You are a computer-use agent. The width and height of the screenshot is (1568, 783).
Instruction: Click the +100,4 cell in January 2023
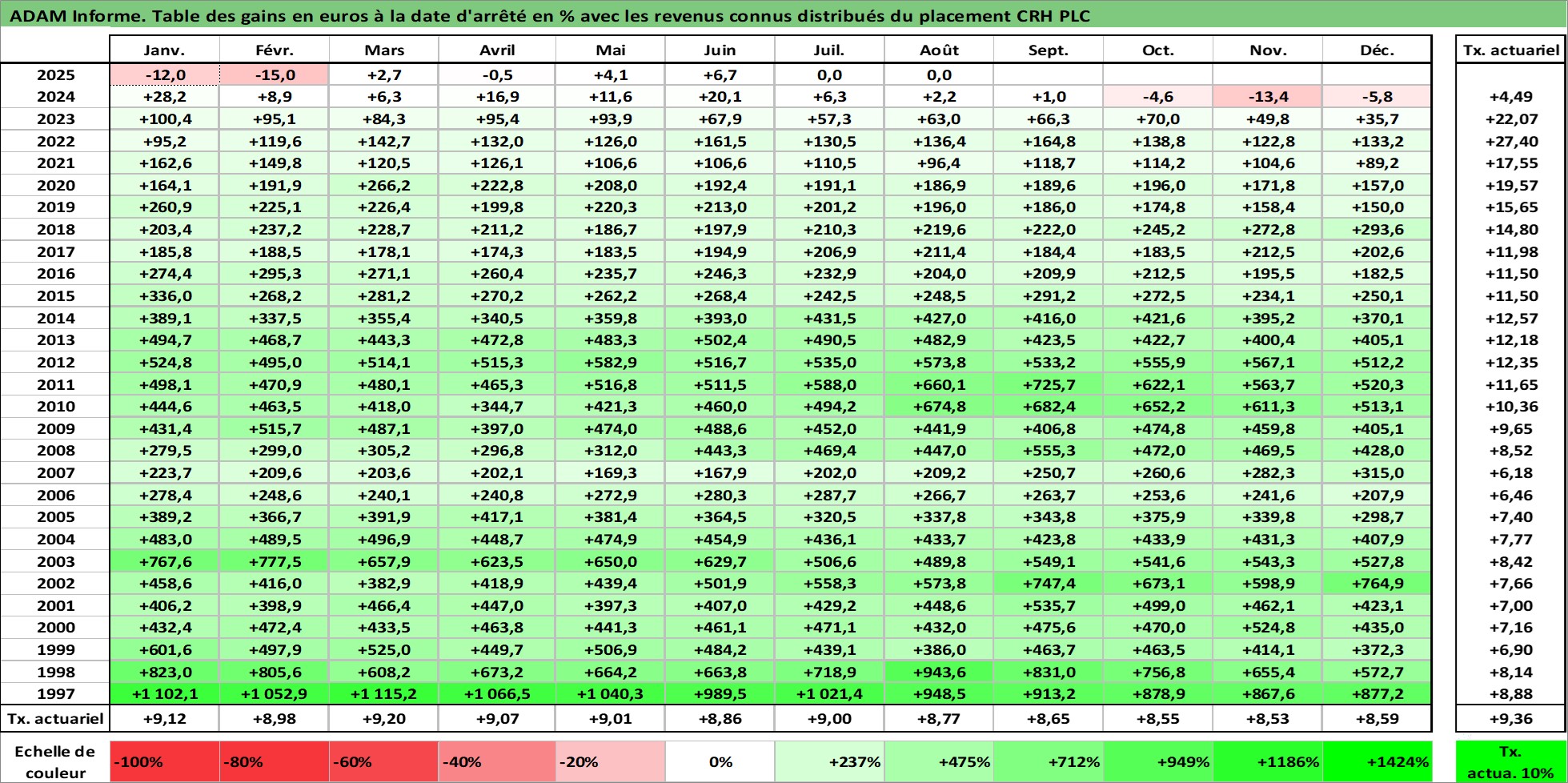pos(164,118)
